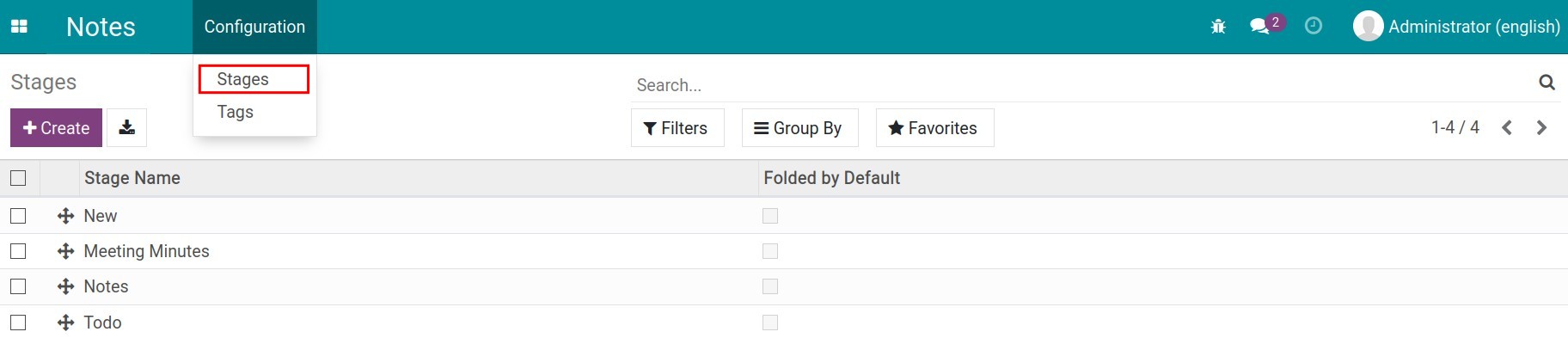Go to next page arrow

(x=1541, y=127)
